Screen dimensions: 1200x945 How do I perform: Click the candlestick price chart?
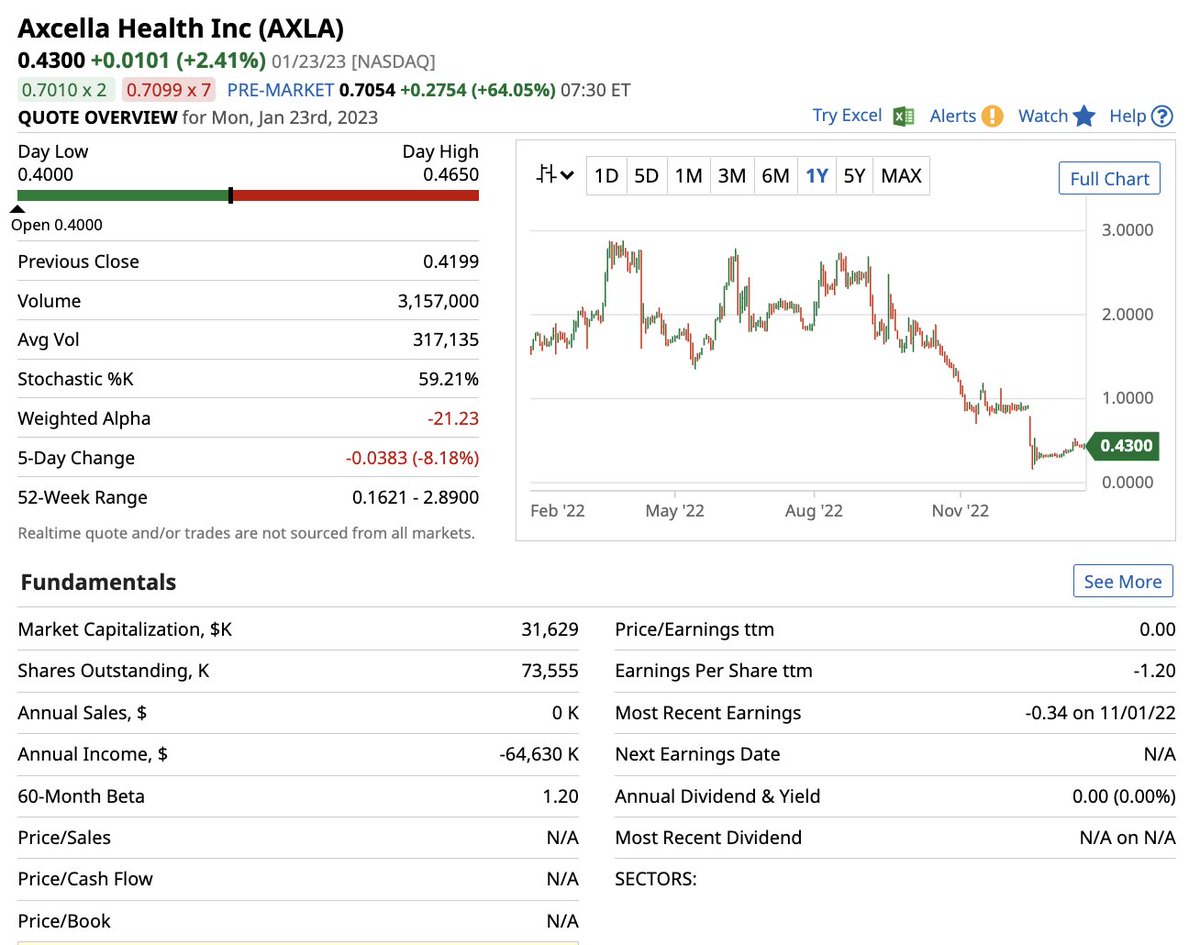point(808,355)
